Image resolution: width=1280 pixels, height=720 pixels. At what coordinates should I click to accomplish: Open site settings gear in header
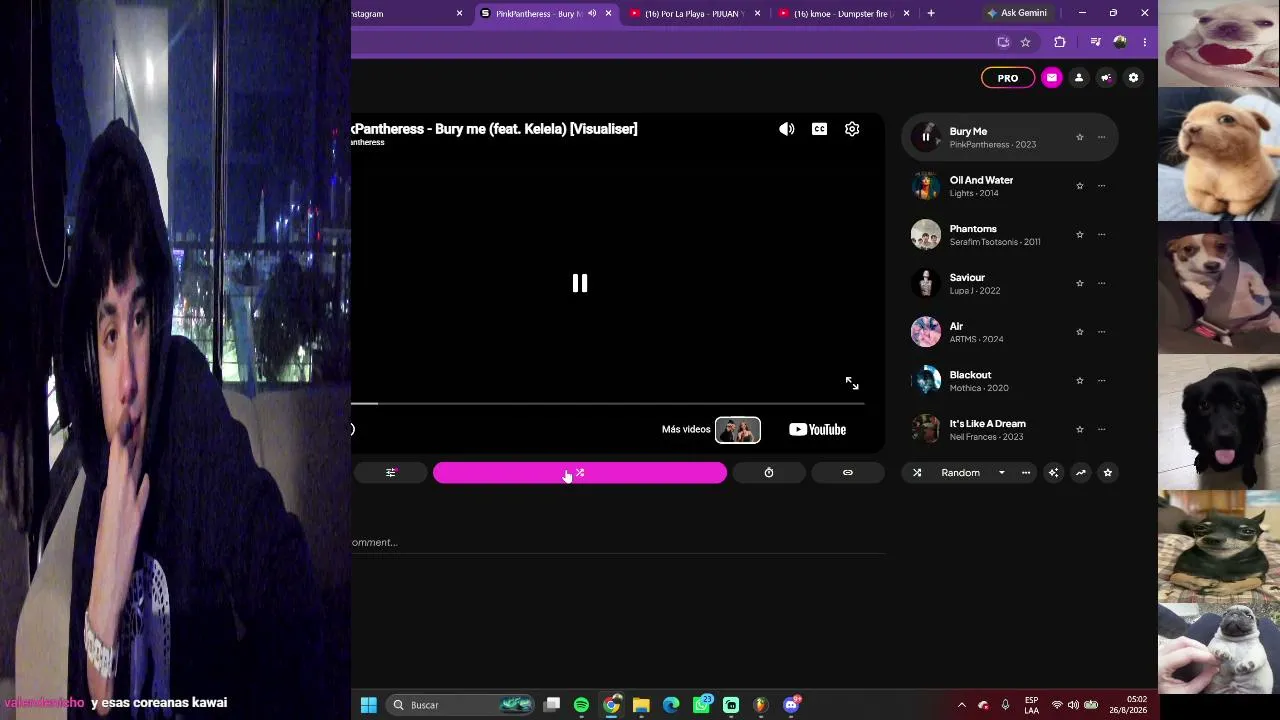point(1133,78)
